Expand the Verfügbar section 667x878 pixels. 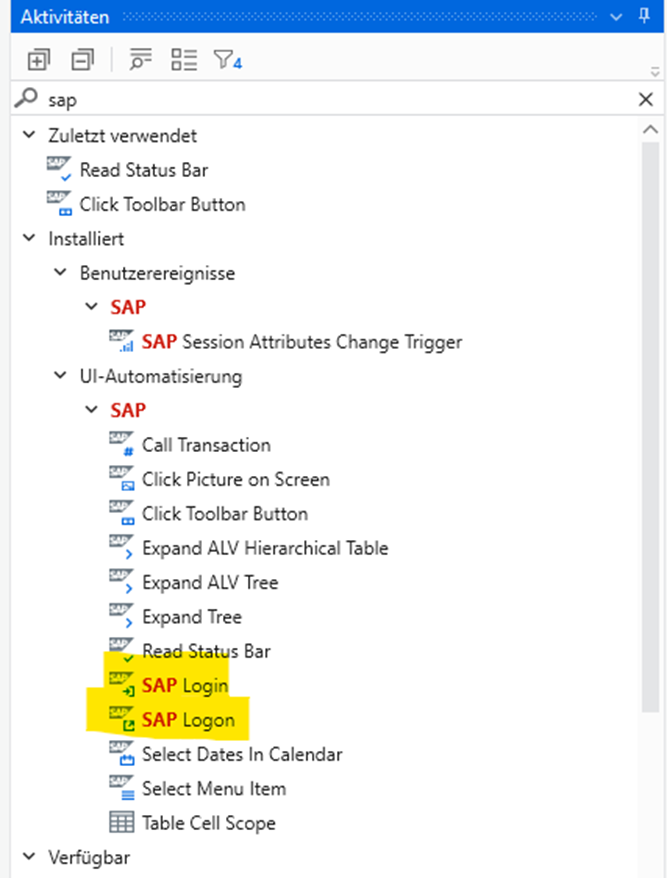(28, 857)
